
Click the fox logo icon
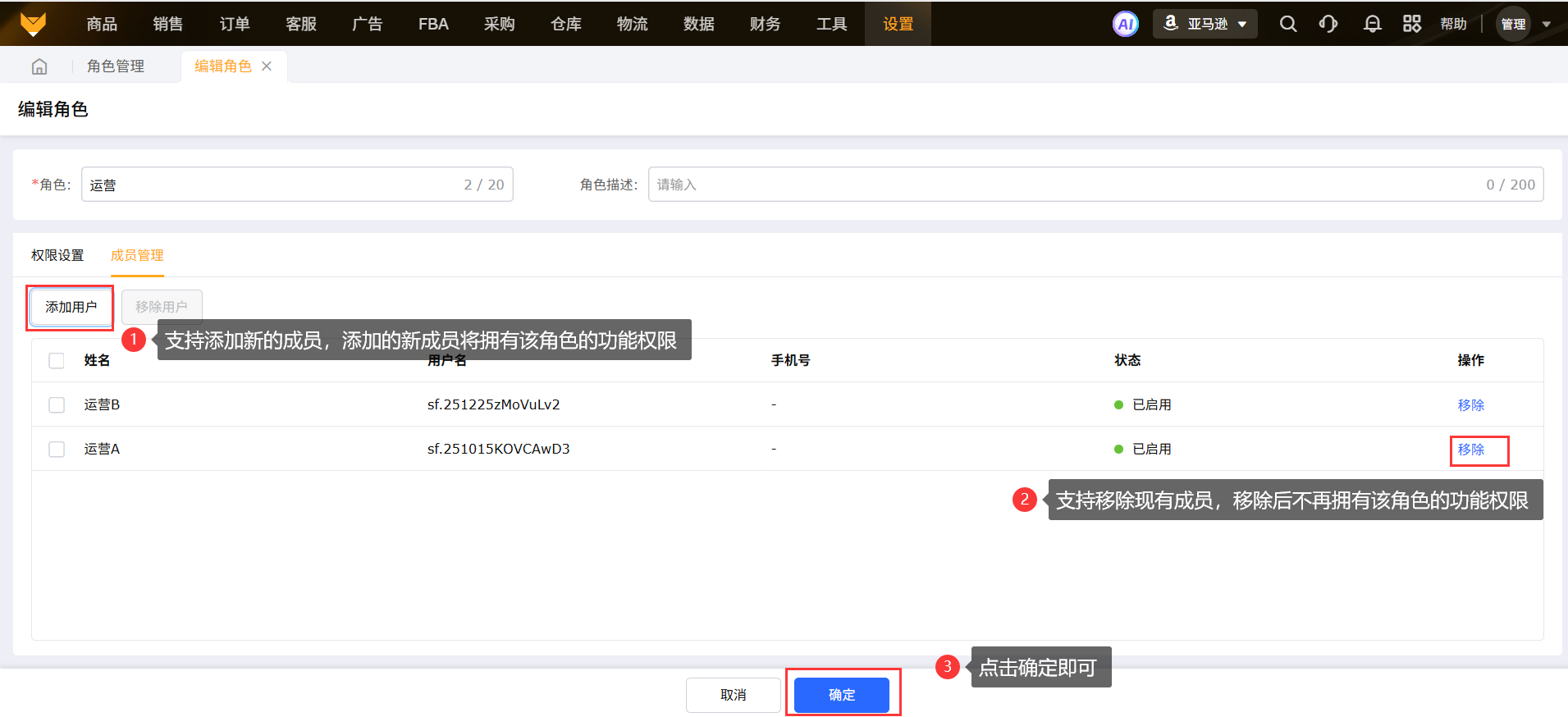[x=33, y=24]
